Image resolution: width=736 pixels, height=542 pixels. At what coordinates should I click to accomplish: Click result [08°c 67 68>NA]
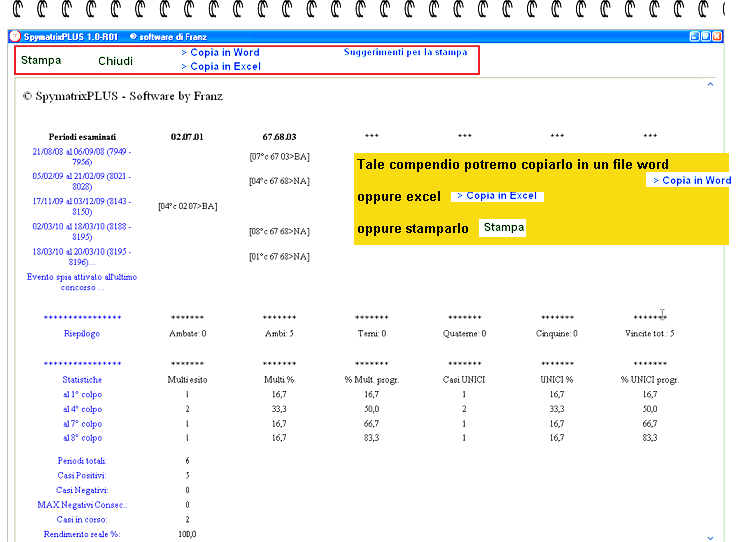(x=279, y=231)
